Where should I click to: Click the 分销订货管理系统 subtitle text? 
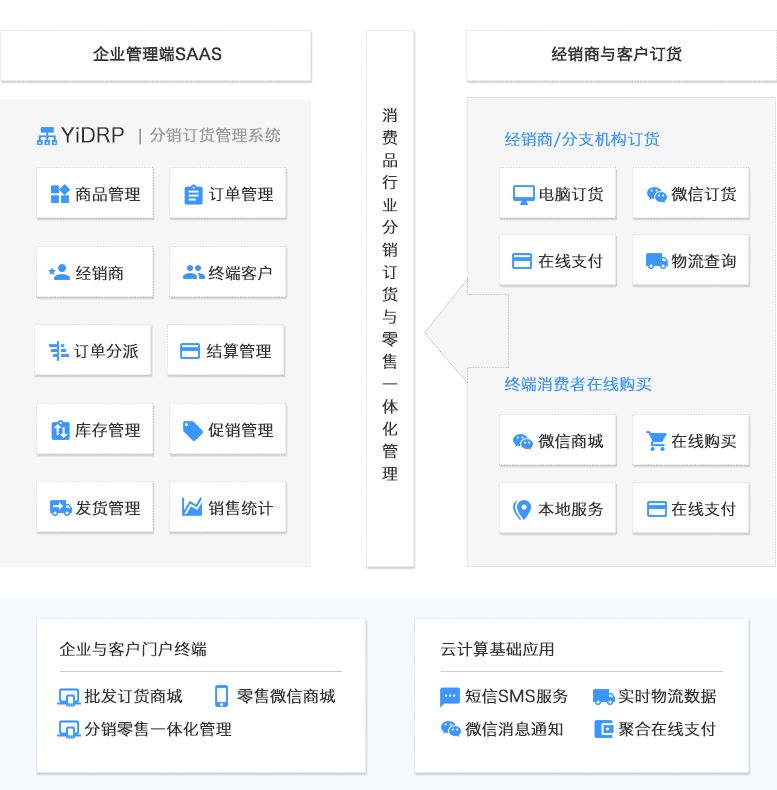pyautogui.click(x=215, y=136)
